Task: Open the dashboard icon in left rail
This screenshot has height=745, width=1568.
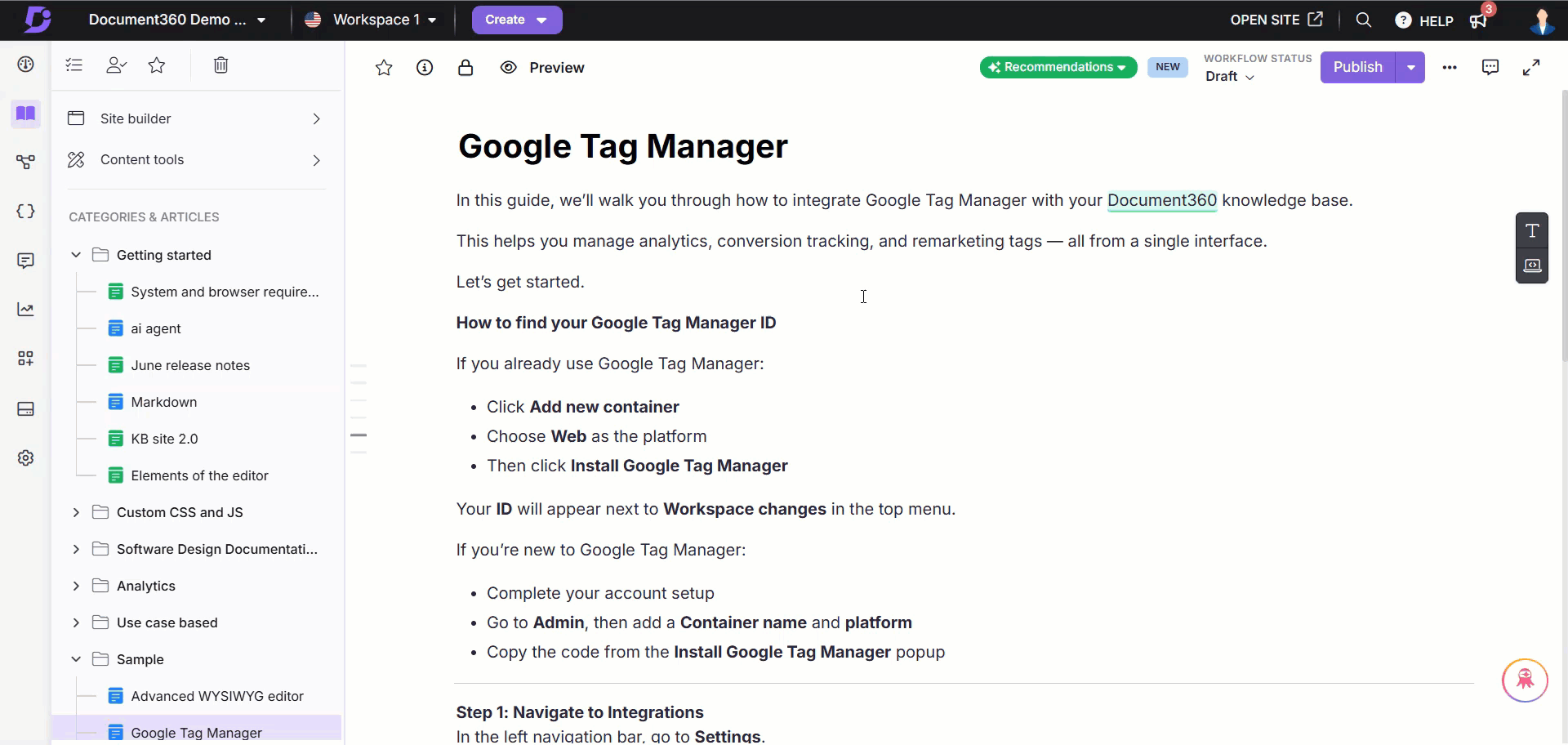Action: [26, 65]
